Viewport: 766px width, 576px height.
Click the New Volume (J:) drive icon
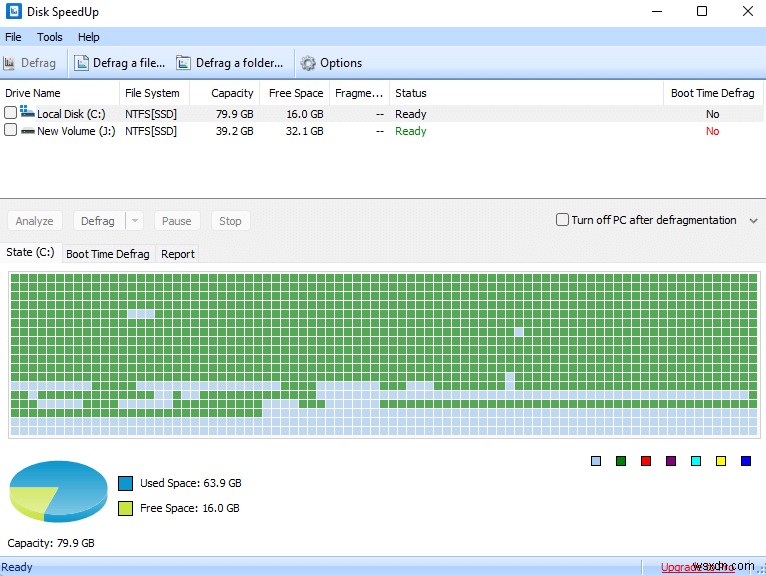28,131
